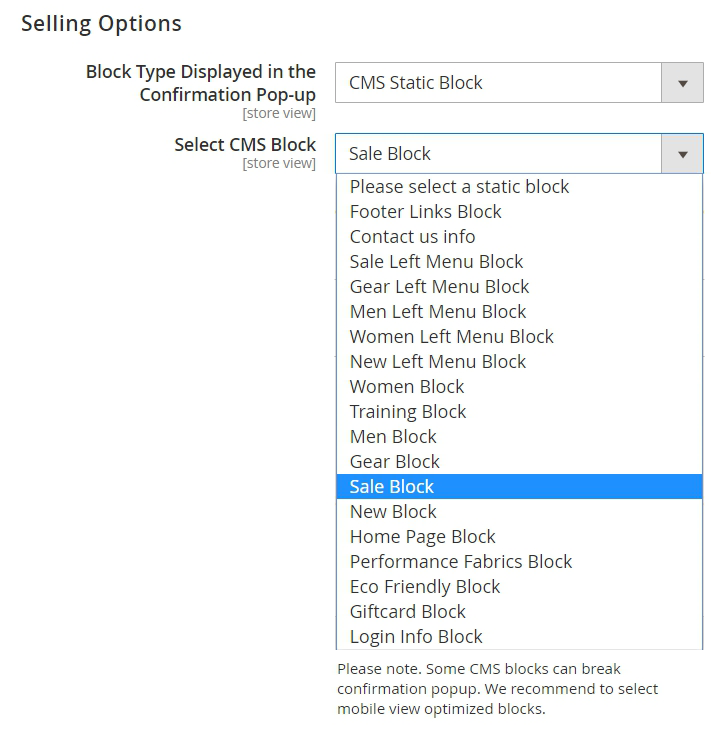Image resolution: width=725 pixels, height=733 pixels.
Task: Open the Block Type dropdown arrow
Action: point(682,84)
